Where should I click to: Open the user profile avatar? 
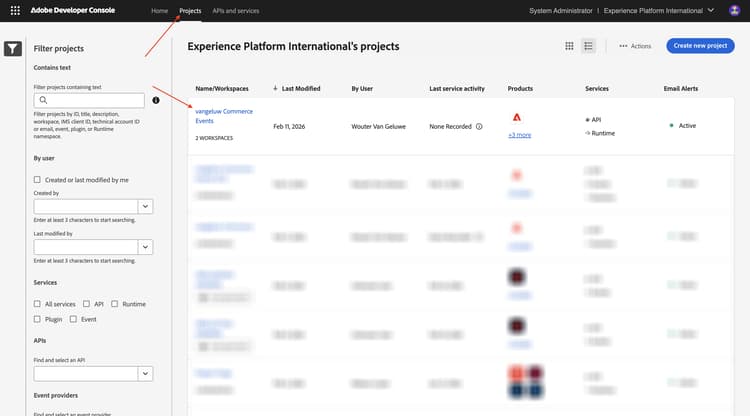[736, 10]
